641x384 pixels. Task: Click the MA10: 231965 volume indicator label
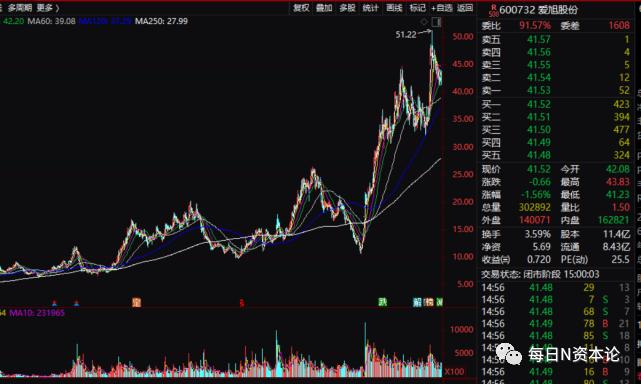(37, 313)
